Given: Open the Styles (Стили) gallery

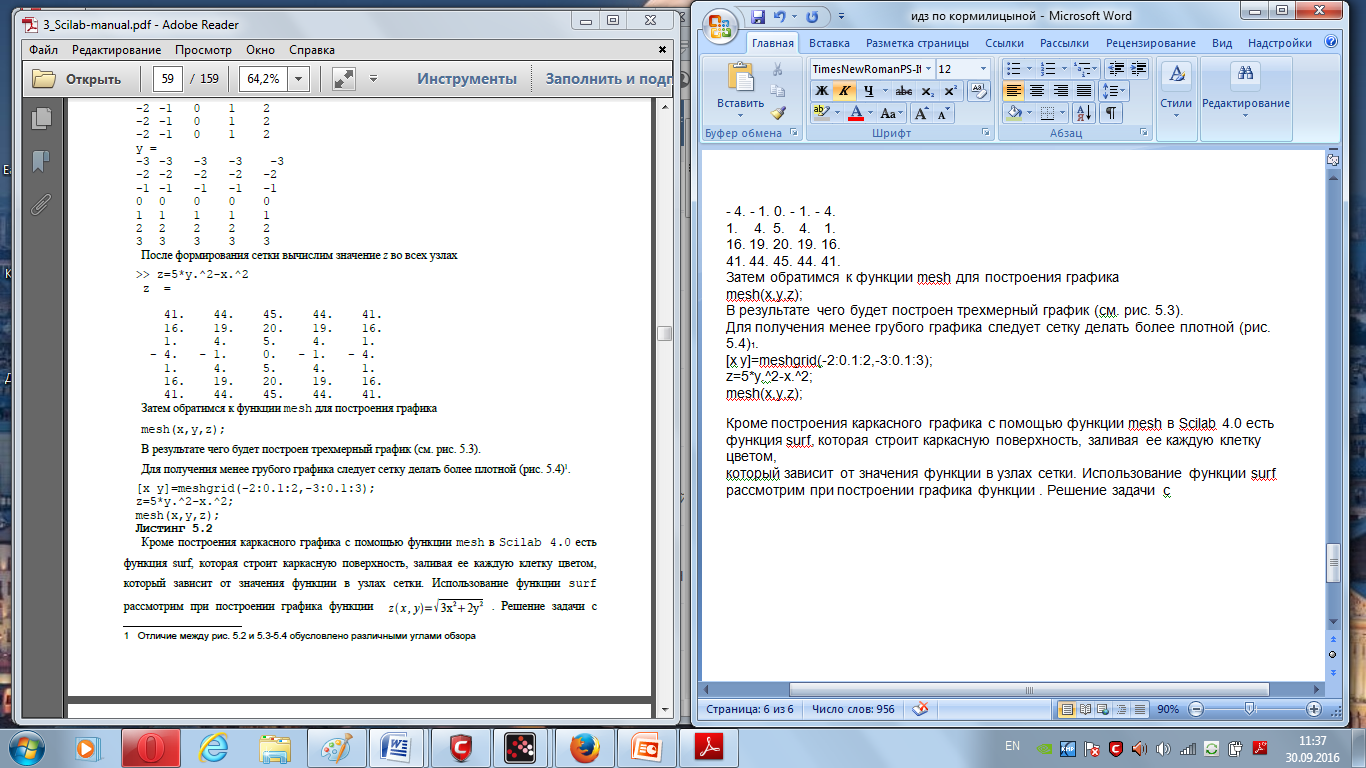Looking at the screenshot, I should 1176,90.
